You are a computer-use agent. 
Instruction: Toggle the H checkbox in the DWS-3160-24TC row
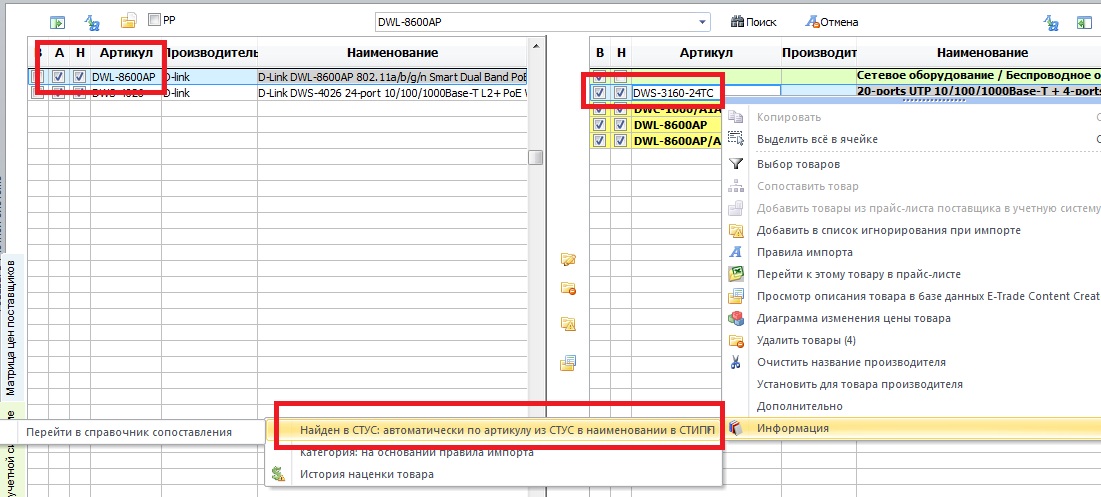pyautogui.click(x=621, y=92)
